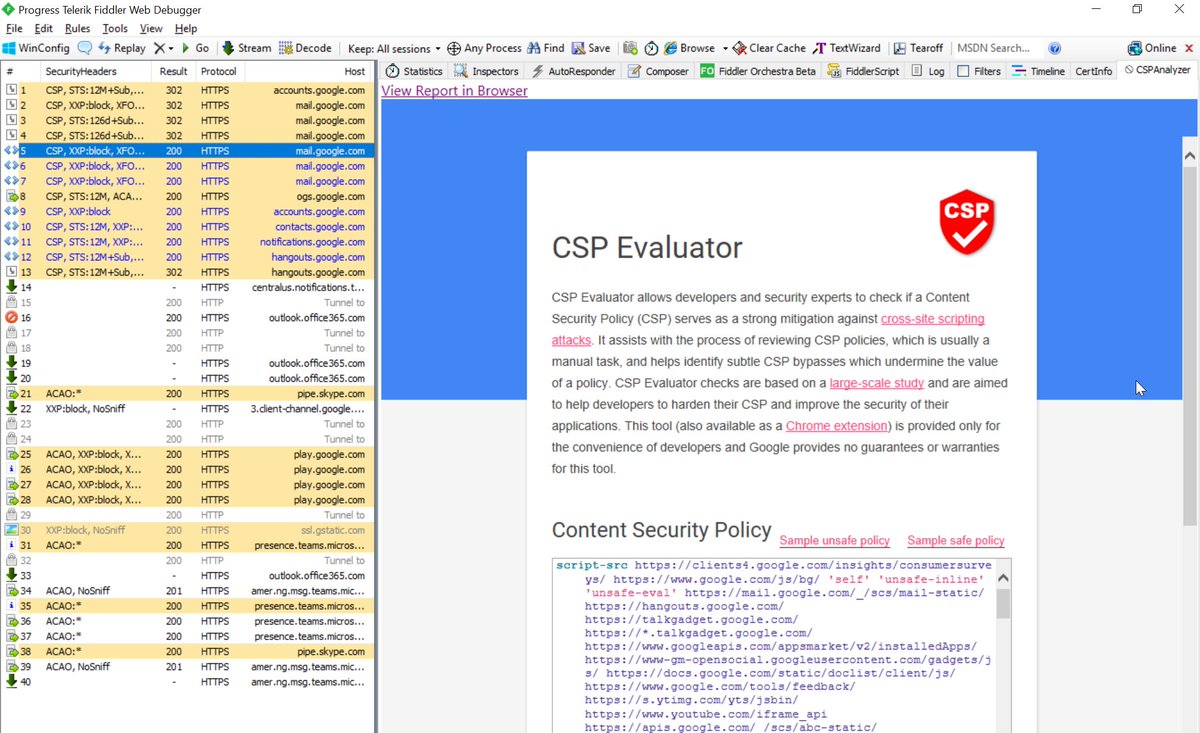Switch to the Inspectors tab

click(x=486, y=71)
